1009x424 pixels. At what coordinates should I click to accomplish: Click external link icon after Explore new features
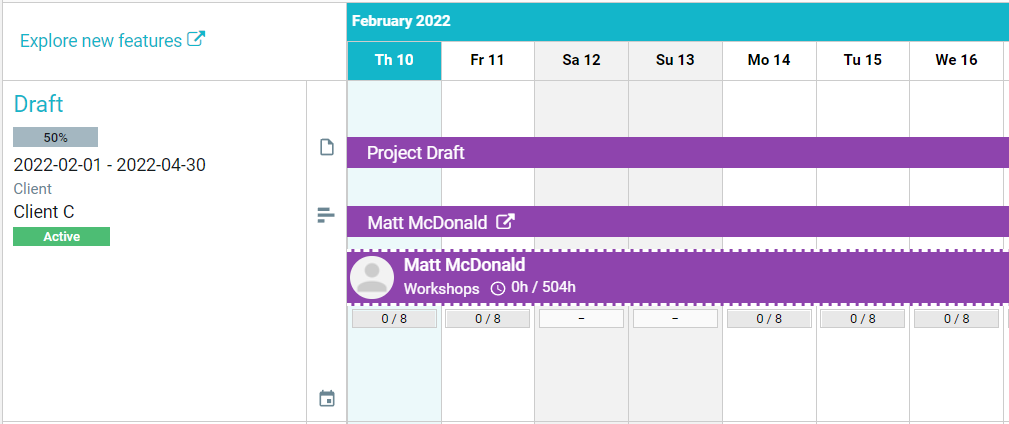tap(197, 40)
